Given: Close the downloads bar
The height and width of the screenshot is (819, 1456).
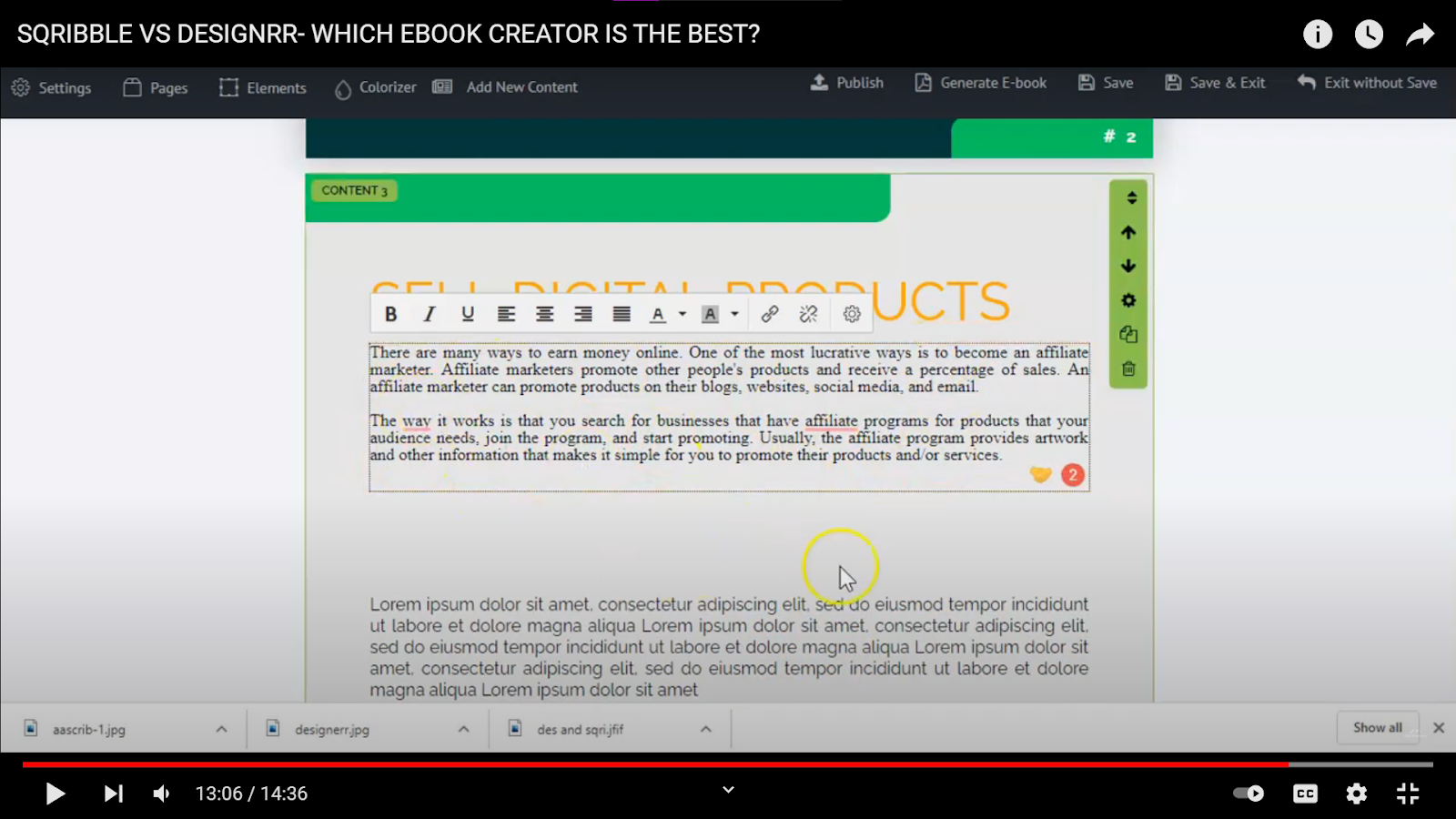Looking at the screenshot, I should 1439,728.
